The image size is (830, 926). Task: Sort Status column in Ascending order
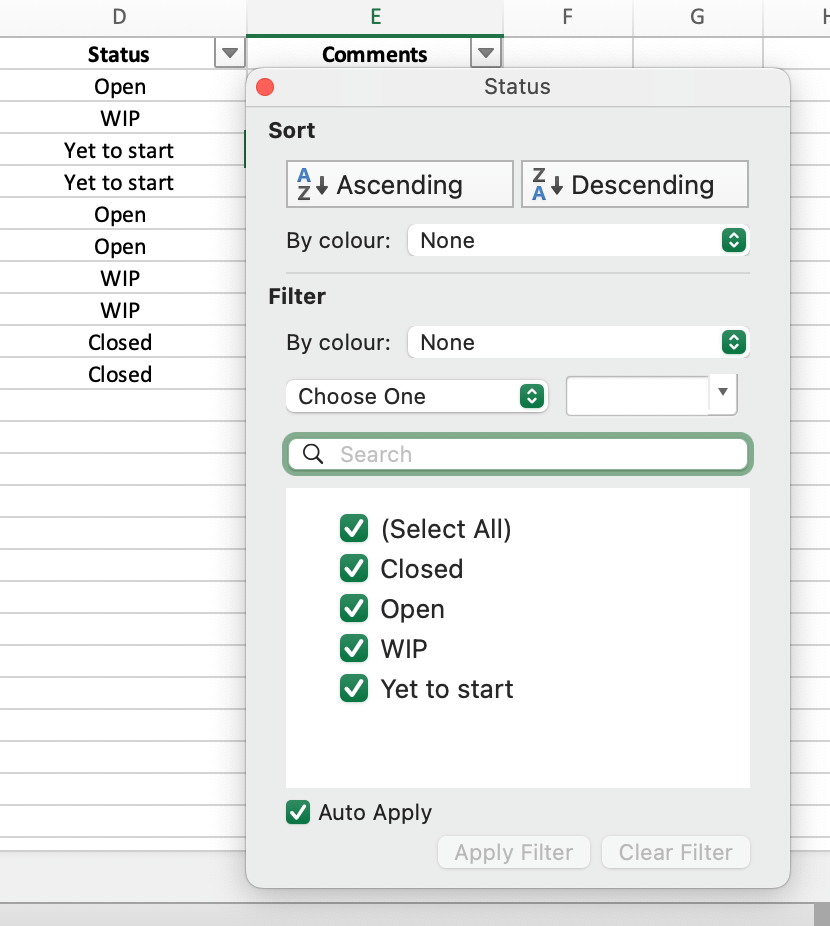pos(399,185)
